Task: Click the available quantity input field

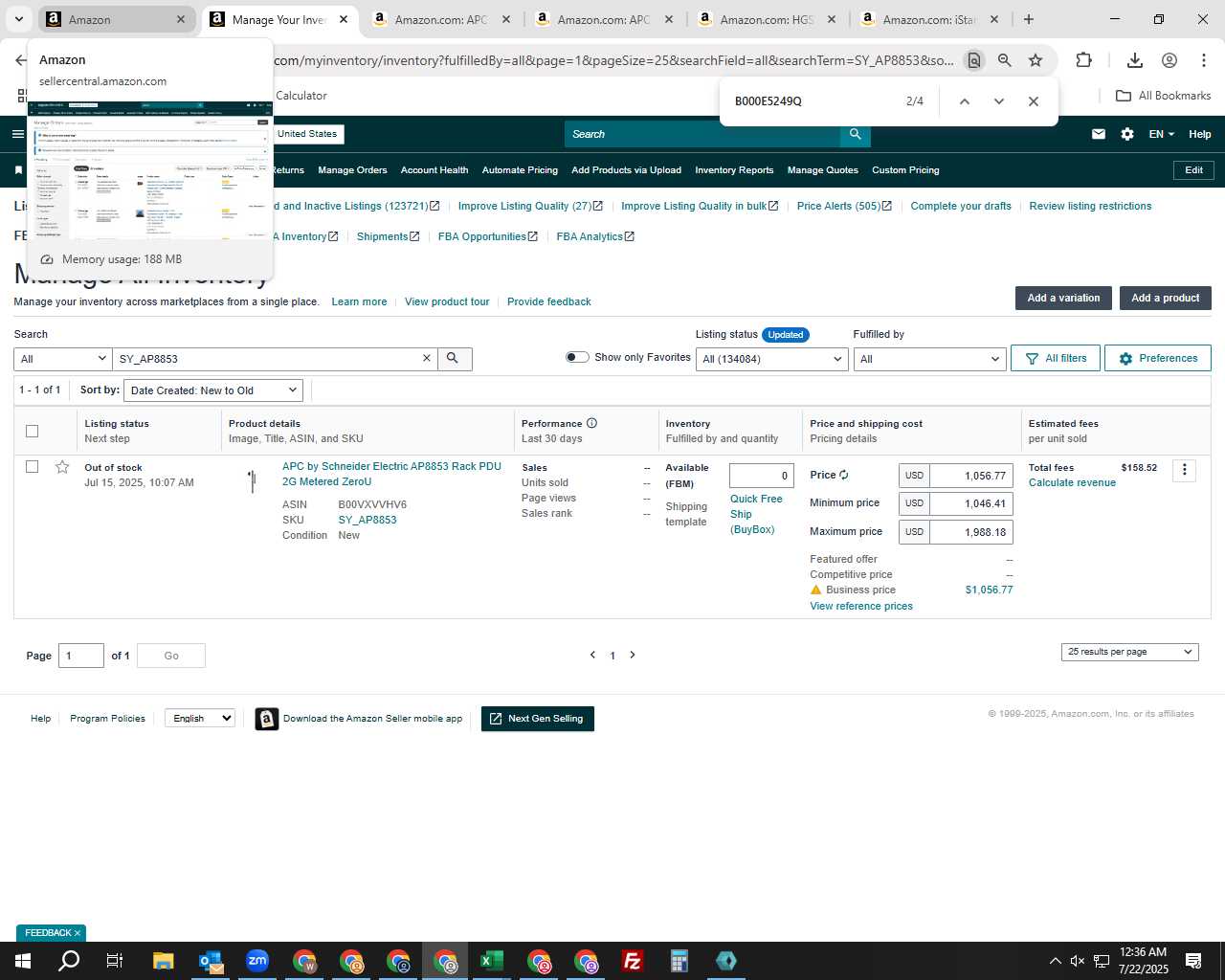Action: click(x=762, y=476)
